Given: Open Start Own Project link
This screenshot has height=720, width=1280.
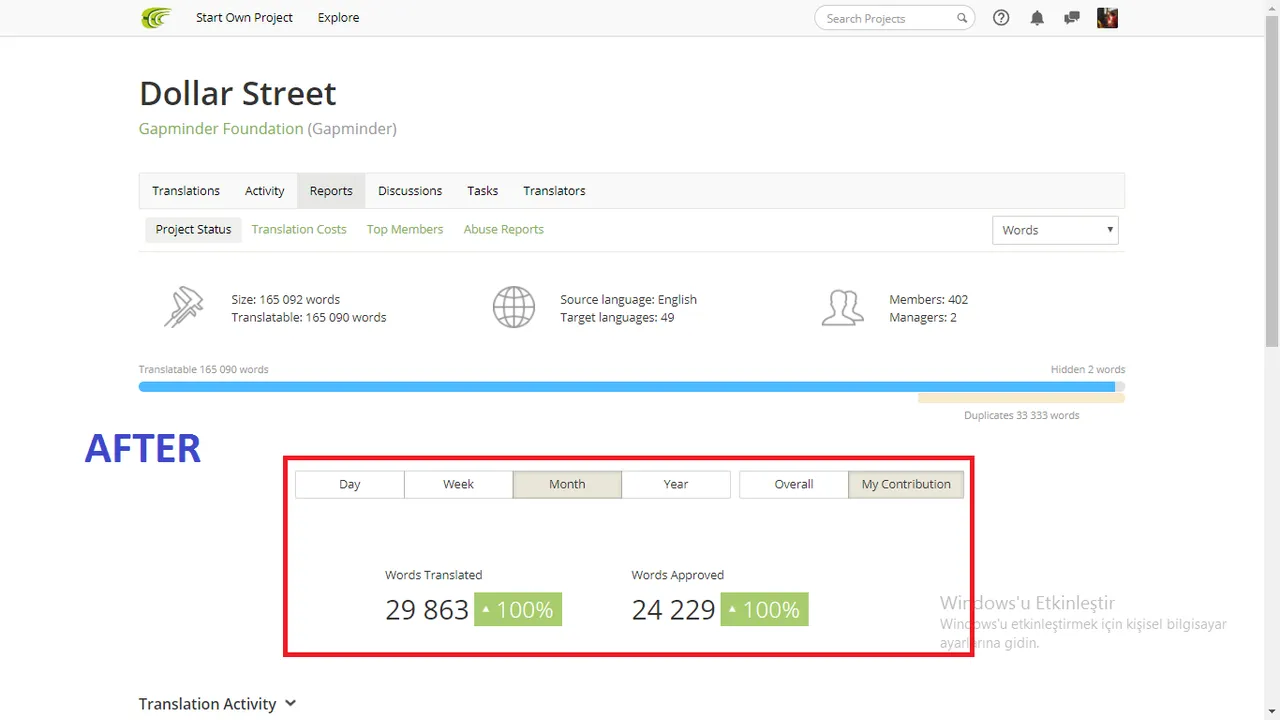Looking at the screenshot, I should coord(244,17).
